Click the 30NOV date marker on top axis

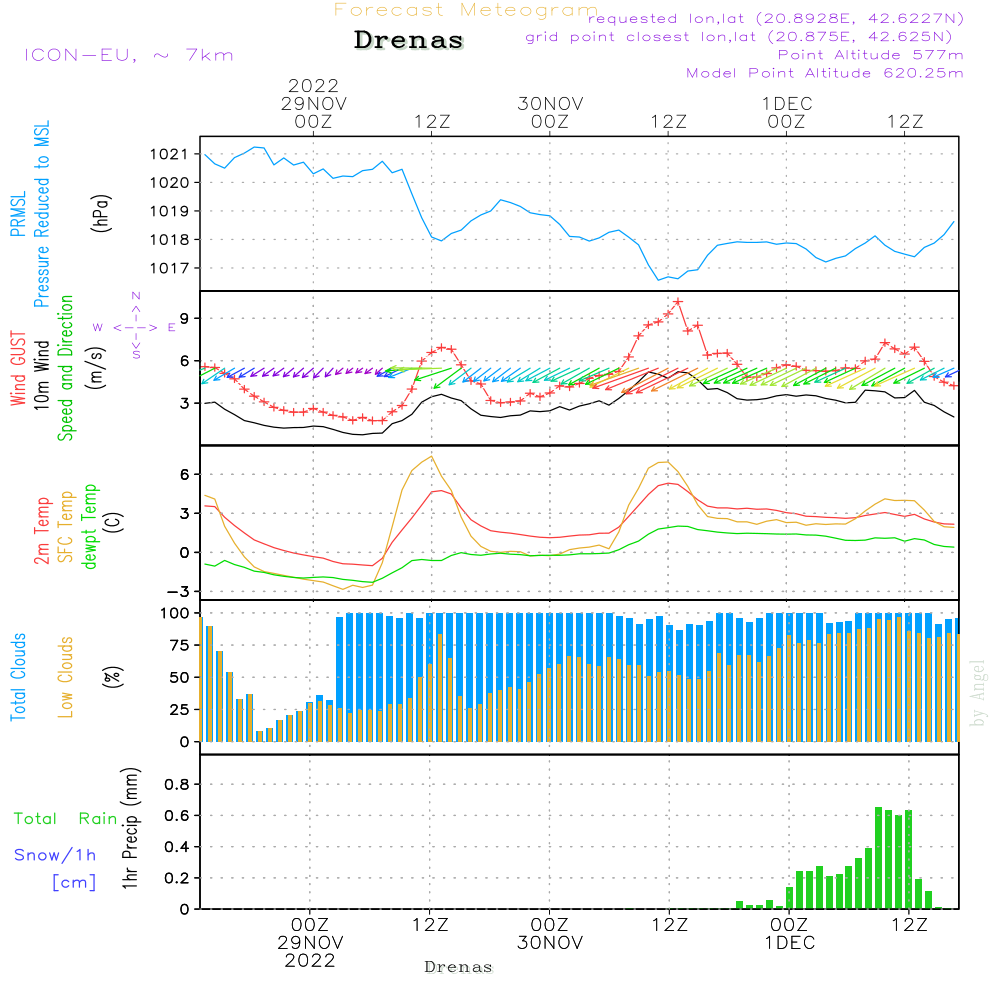point(550,104)
